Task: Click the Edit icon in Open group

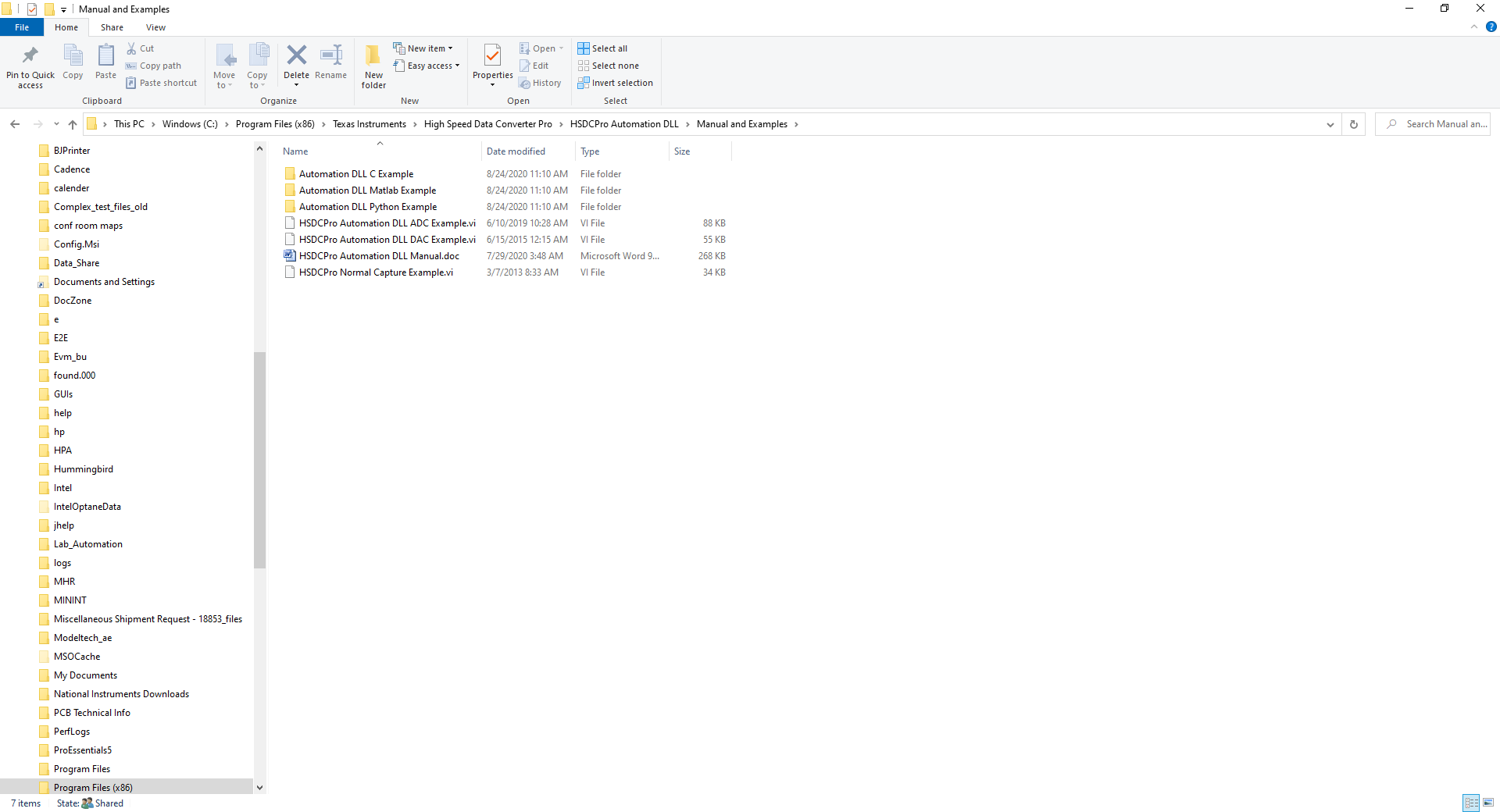Action: pos(525,66)
